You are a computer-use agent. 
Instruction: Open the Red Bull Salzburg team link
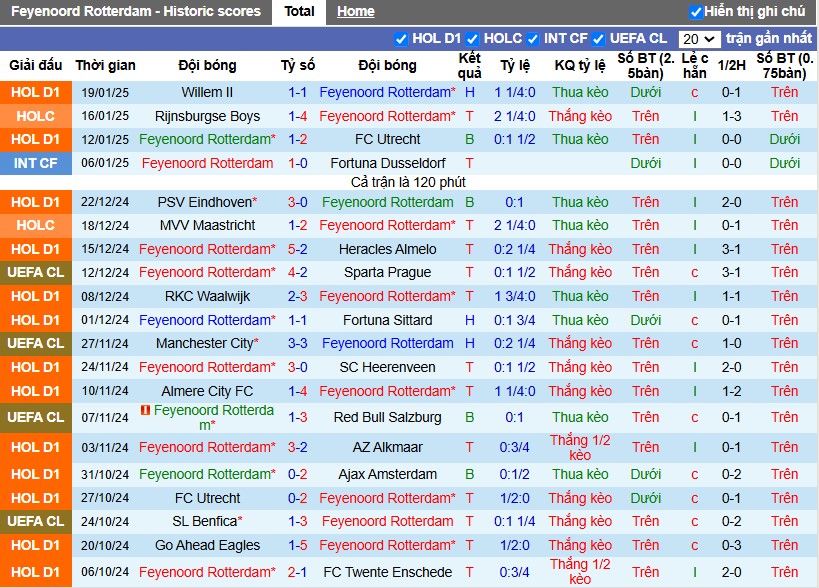click(x=388, y=417)
